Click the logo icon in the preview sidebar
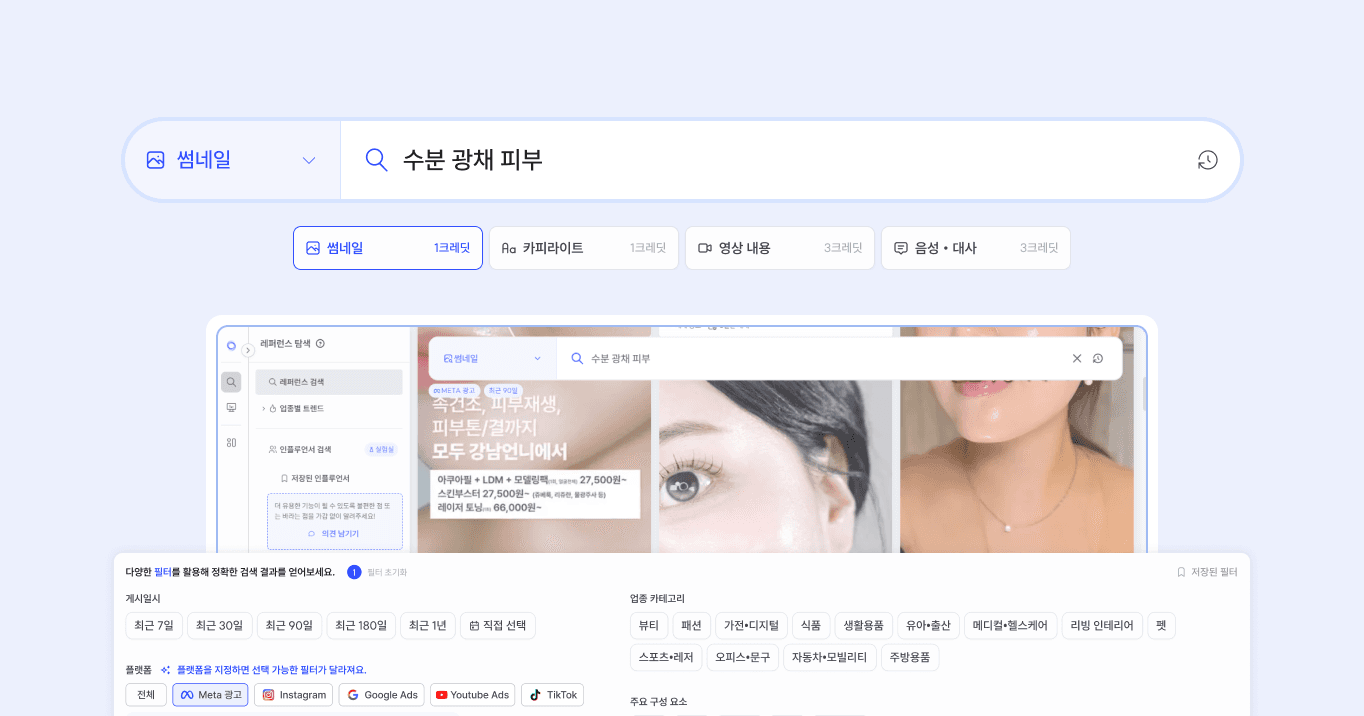Screen dimensions: 1364x716 pyautogui.click(x=231, y=345)
